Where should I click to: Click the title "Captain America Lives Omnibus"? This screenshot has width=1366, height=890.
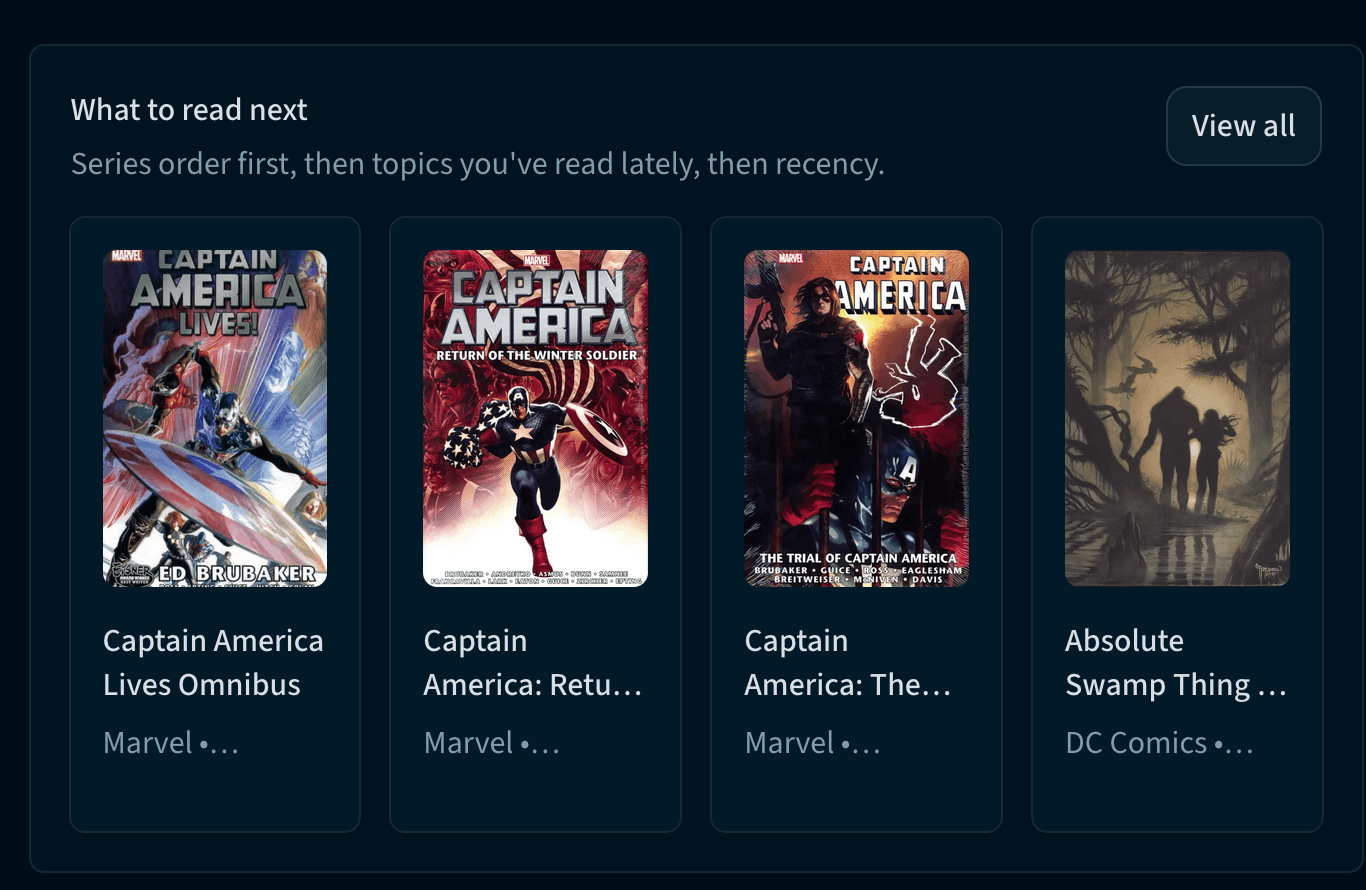coord(213,663)
